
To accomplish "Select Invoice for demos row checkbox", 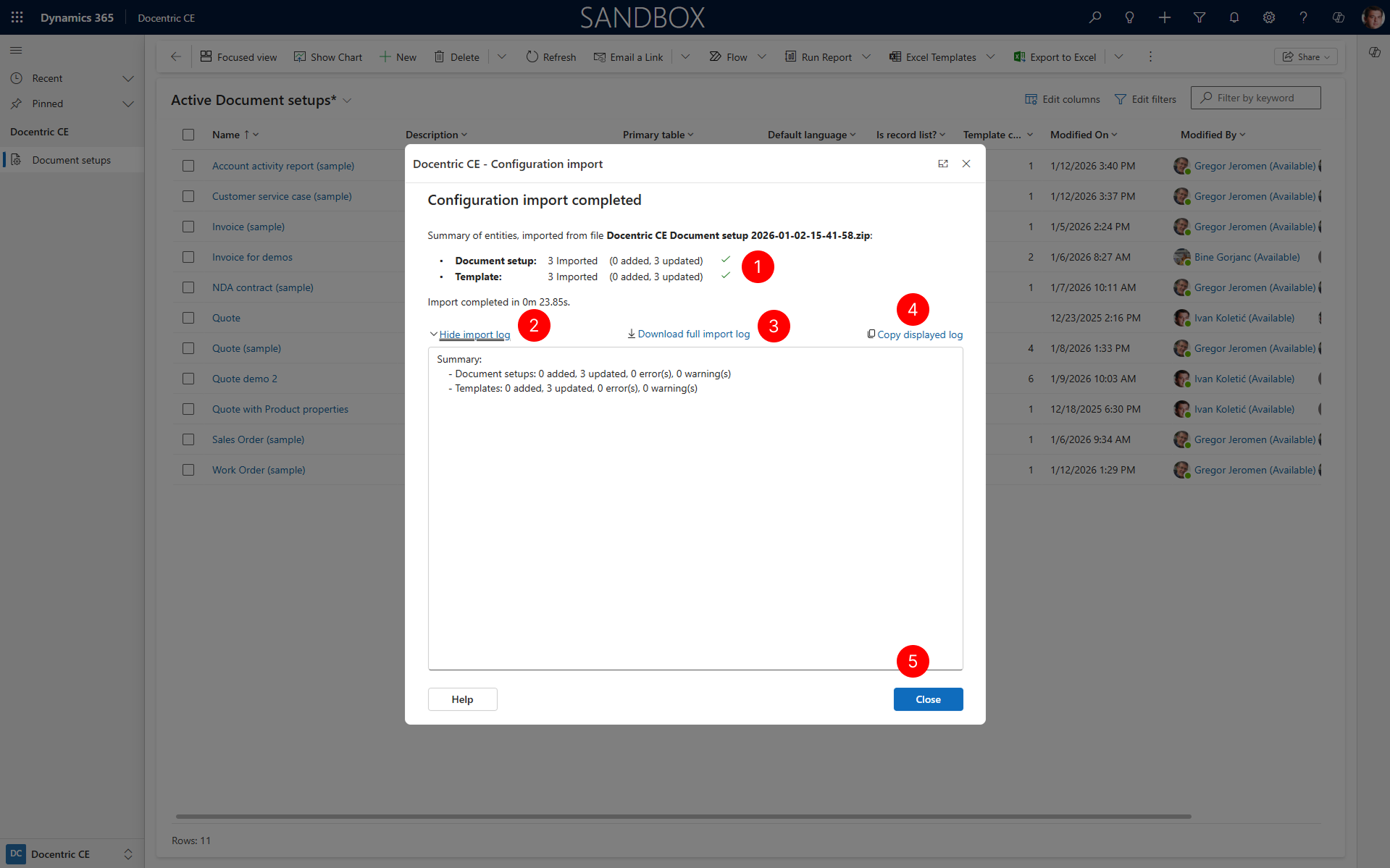I will (188, 257).
